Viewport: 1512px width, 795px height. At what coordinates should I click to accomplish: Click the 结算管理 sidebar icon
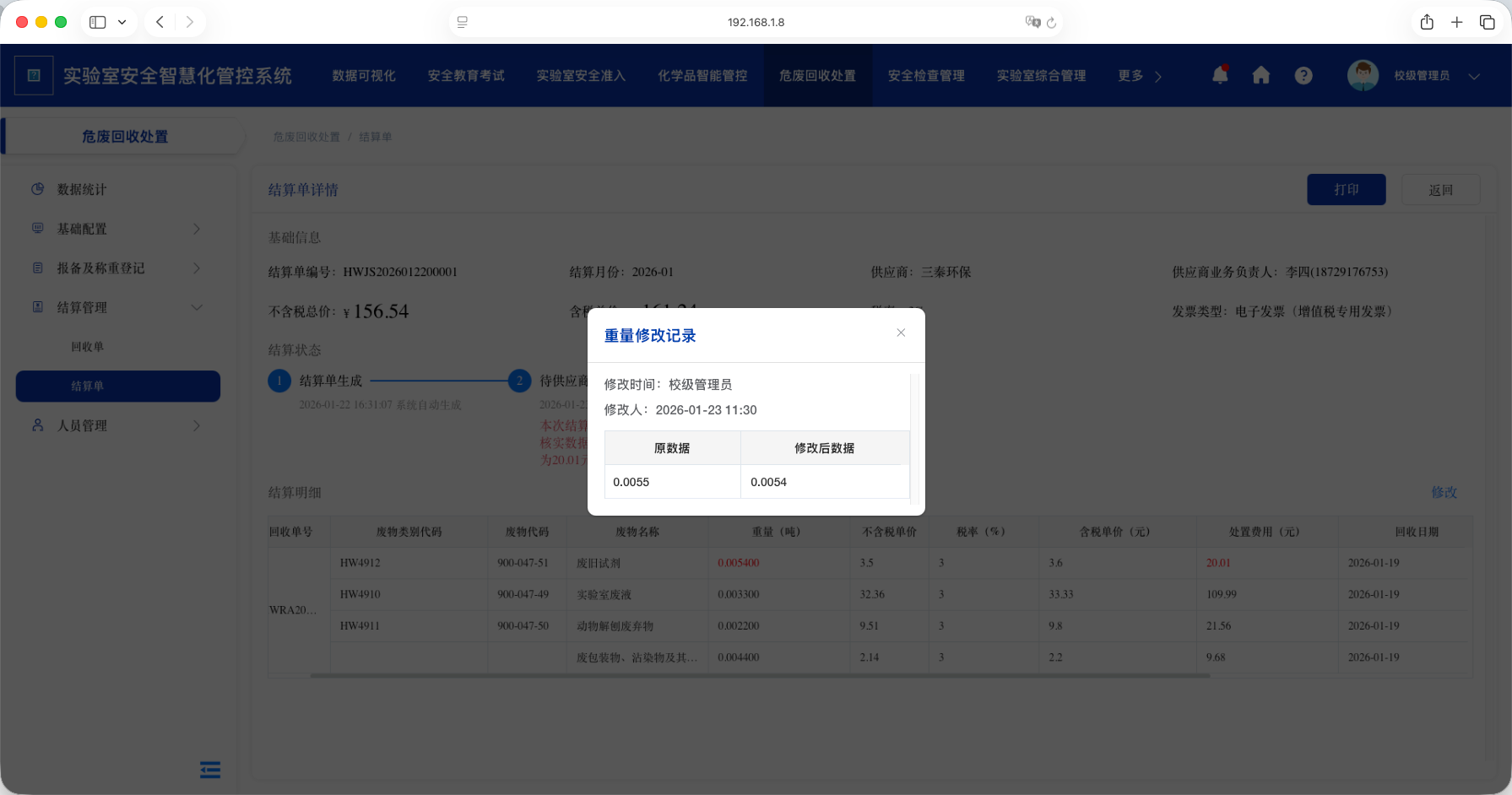[x=37, y=307]
